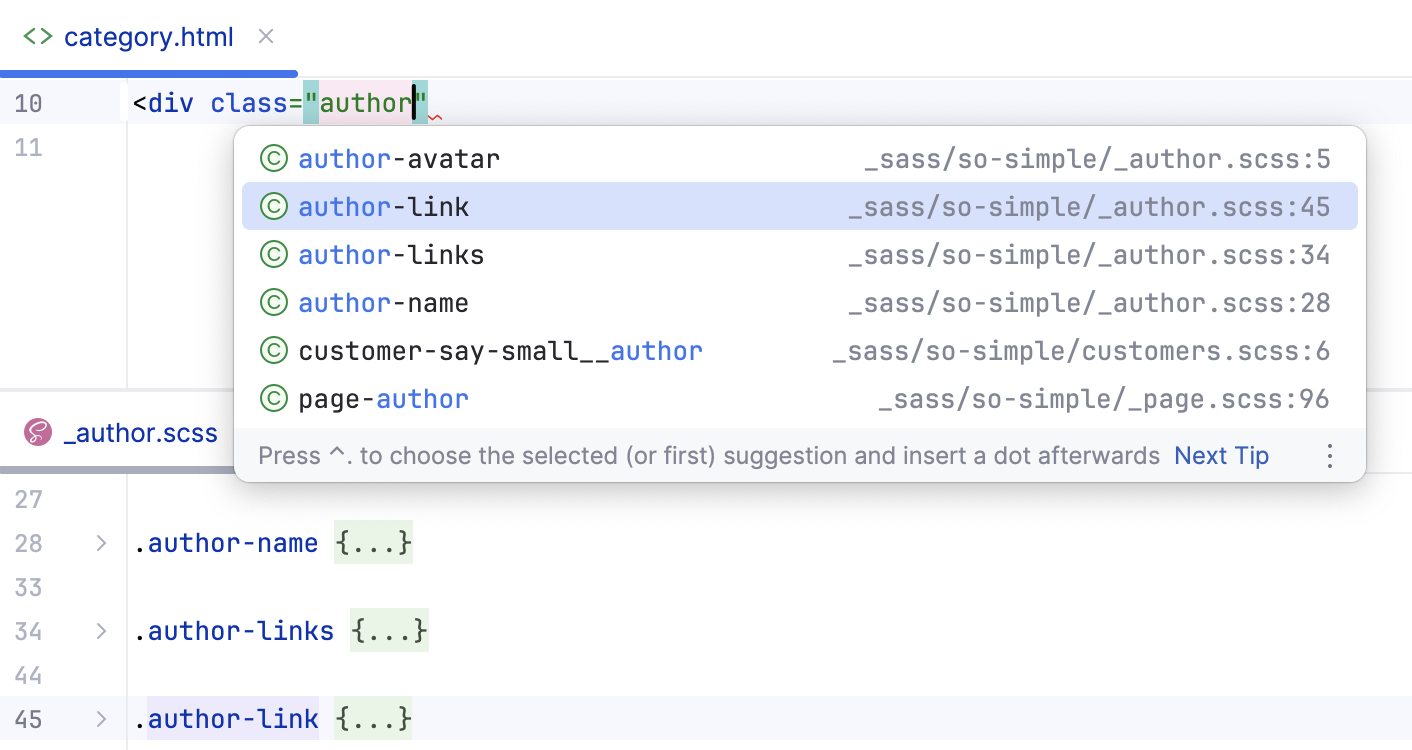Click the HTML file icon on category.html tab
The image size is (1412, 750).
click(40, 36)
